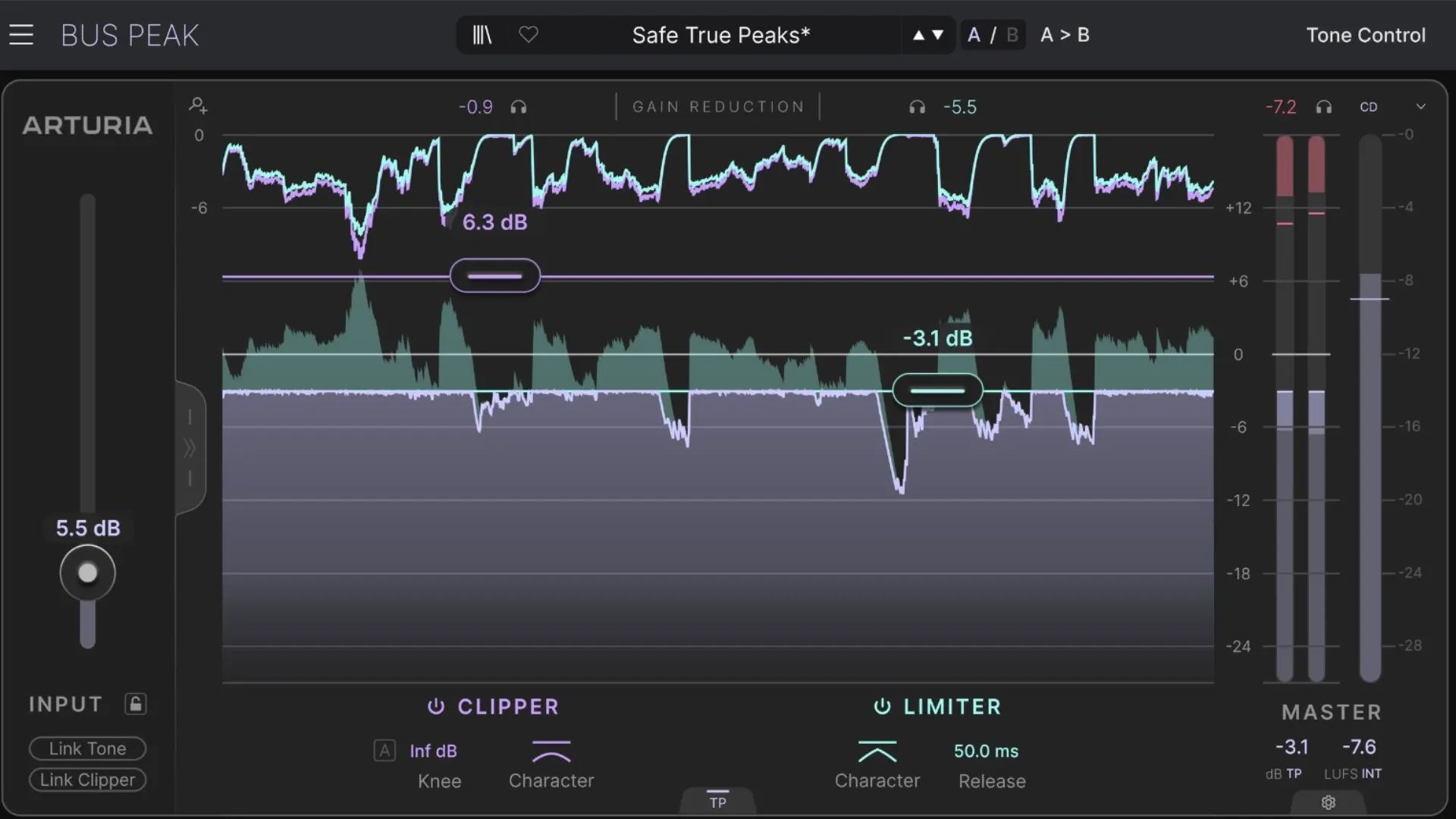Click the input lock icon
This screenshot has height=819, width=1456.
(x=135, y=704)
